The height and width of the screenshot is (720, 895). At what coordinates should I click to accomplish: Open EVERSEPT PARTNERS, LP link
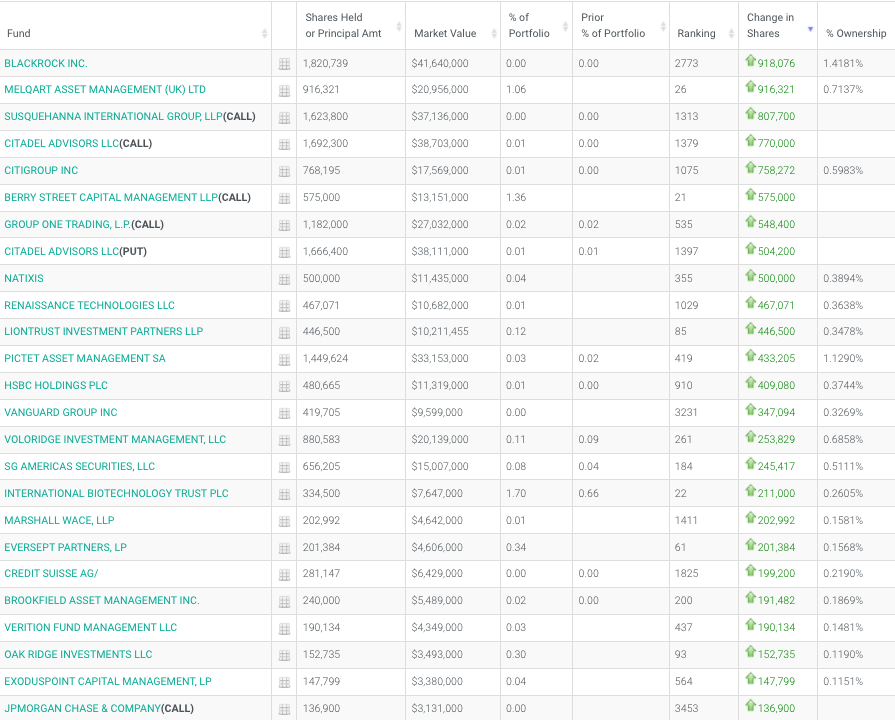pos(66,547)
